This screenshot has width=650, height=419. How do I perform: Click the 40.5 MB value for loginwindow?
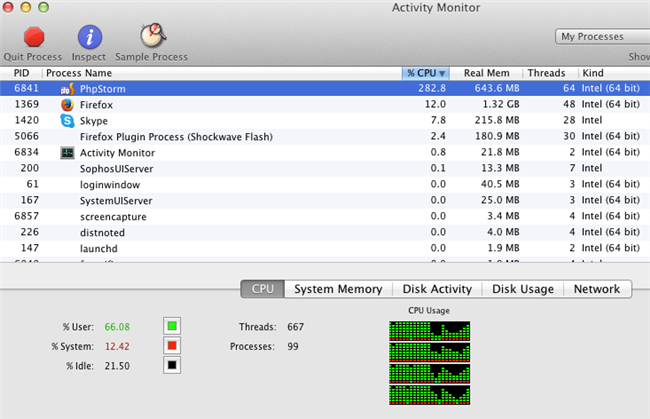tap(500, 184)
